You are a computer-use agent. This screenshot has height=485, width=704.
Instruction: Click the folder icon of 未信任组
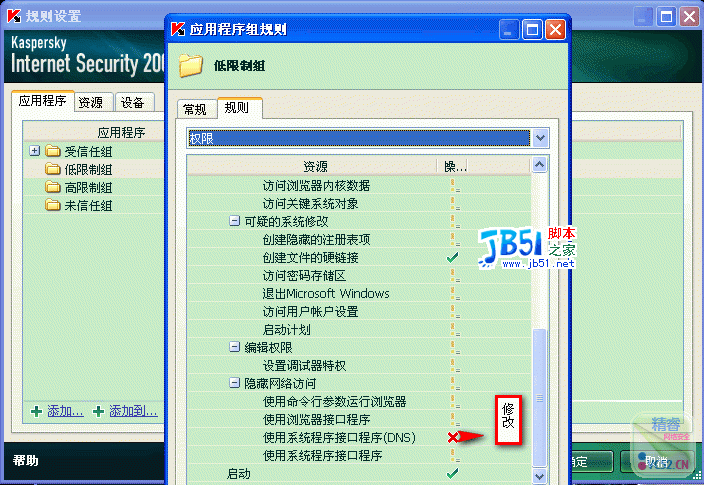(53, 205)
